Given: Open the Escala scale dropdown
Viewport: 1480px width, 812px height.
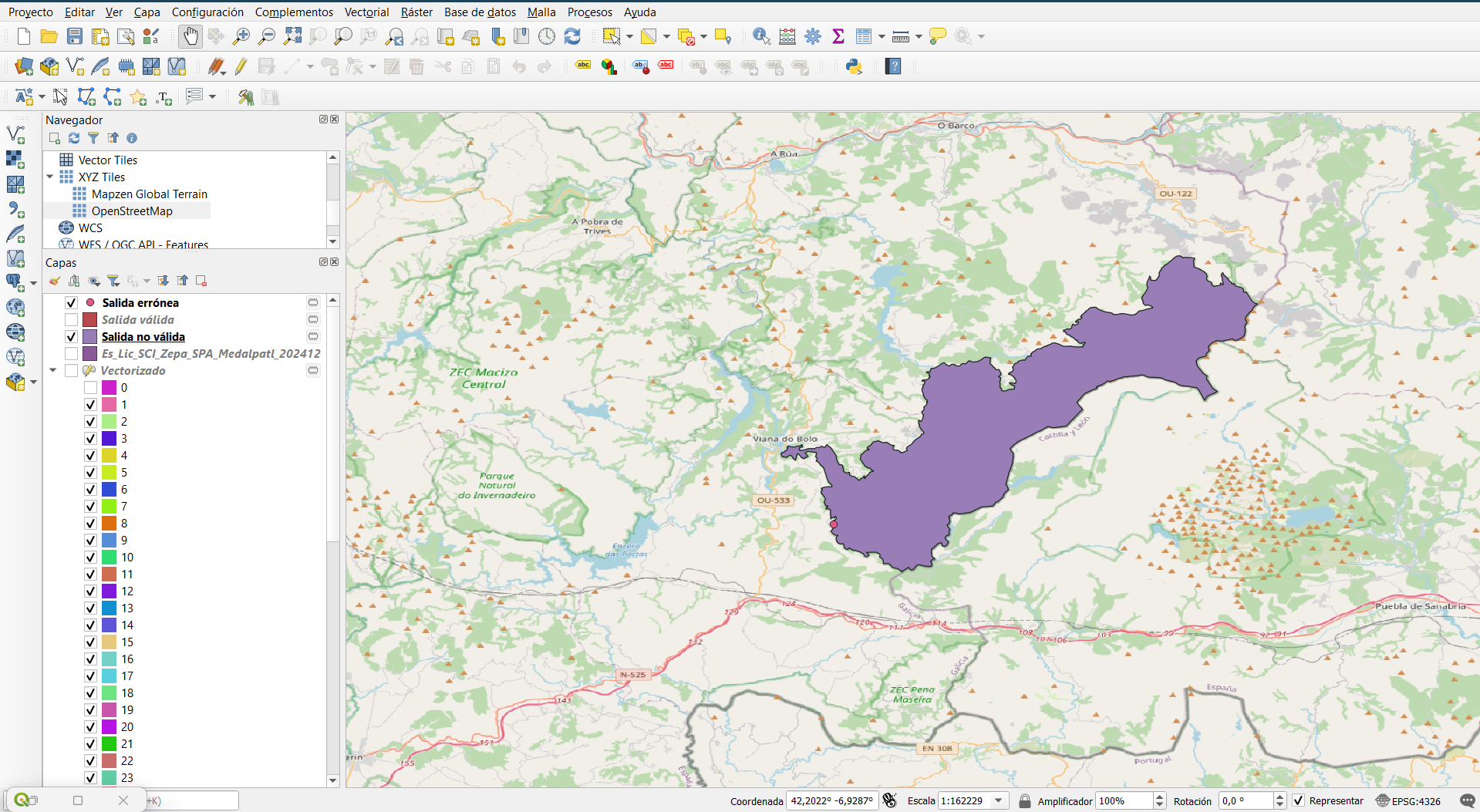Looking at the screenshot, I should tap(999, 800).
